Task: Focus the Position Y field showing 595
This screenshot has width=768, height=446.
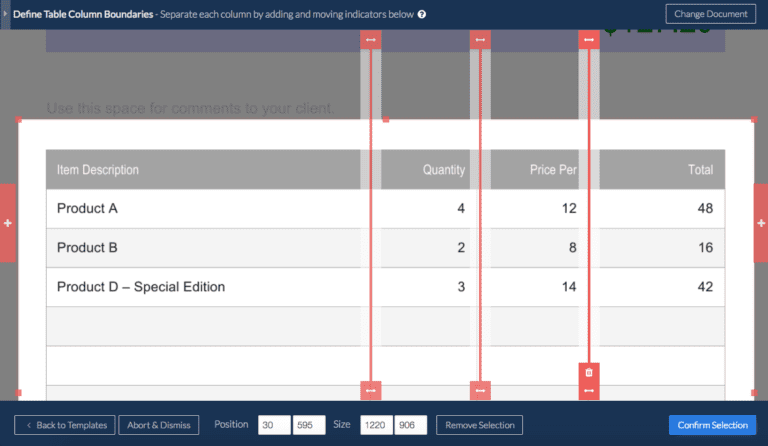Action: tap(309, 425)
